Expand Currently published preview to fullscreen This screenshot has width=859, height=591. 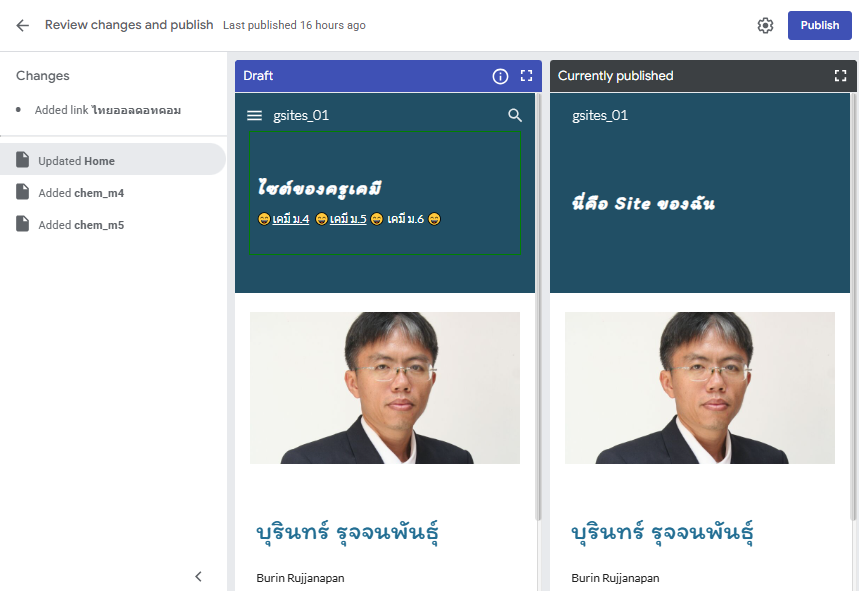pos(840,76)
